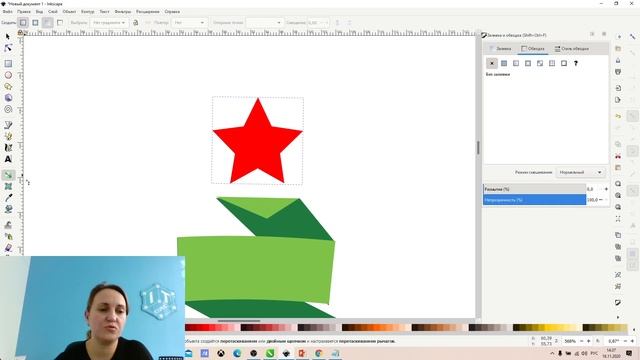Viewport: 640px width, 360px height.
Task: Select the Selector arrow tool
Action: [8, 37]
